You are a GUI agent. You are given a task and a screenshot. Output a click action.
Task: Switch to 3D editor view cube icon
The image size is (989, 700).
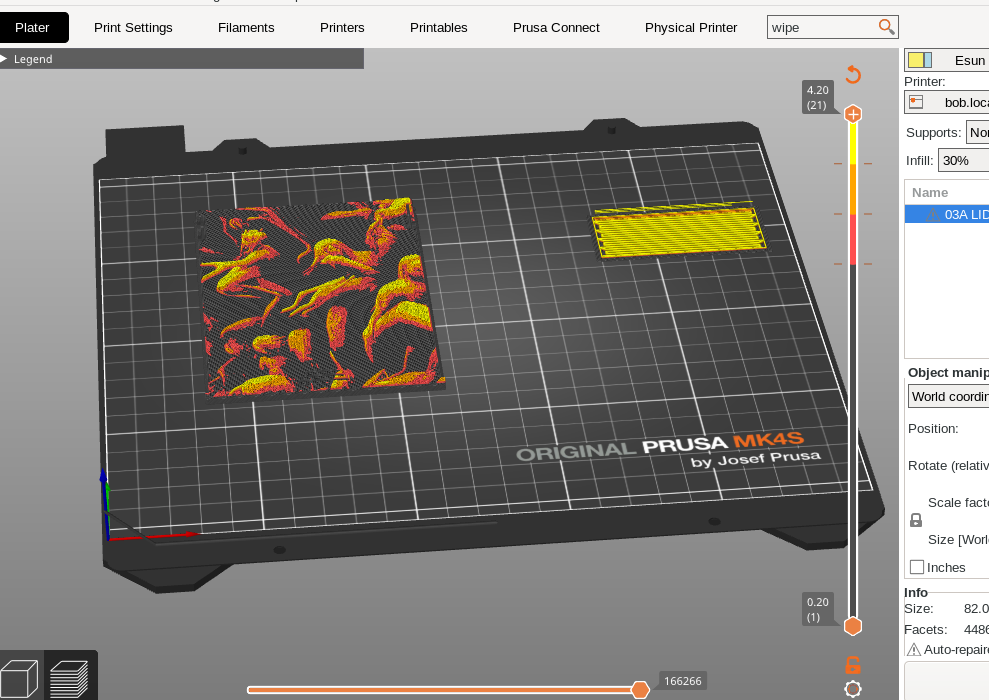[20, 677]
